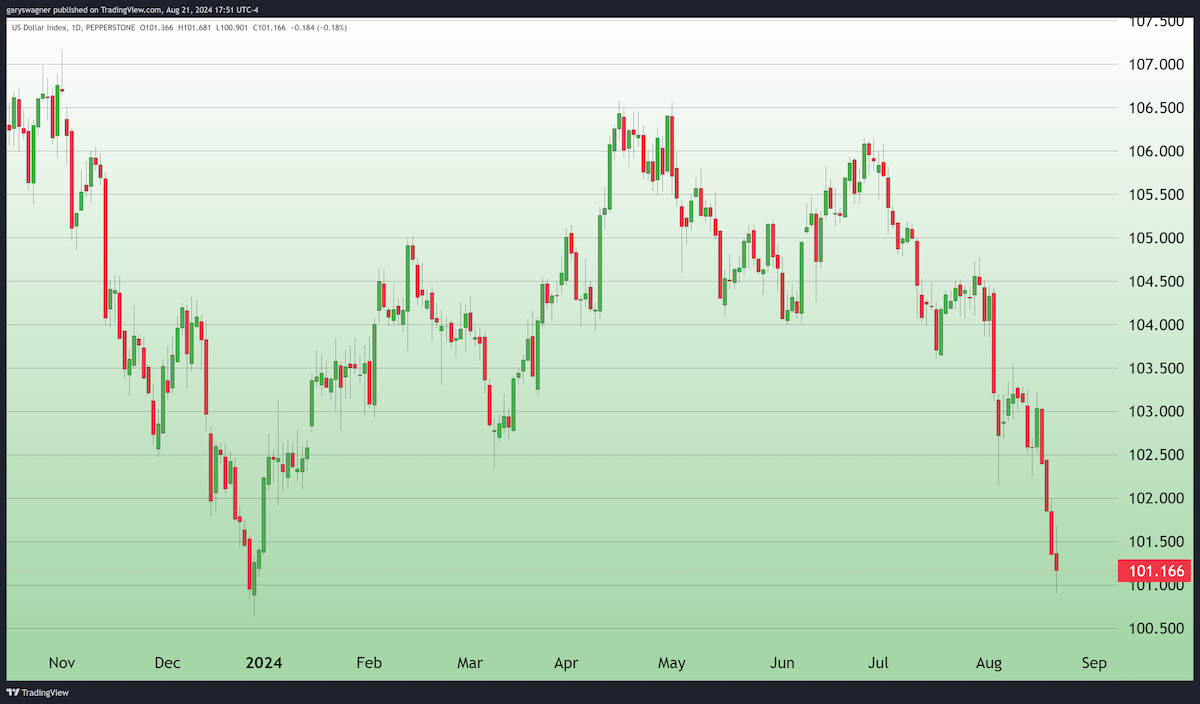The image size is (1200, 704).
Task: Click the red 101.166 current price tag
Action: click(1156, 572)
